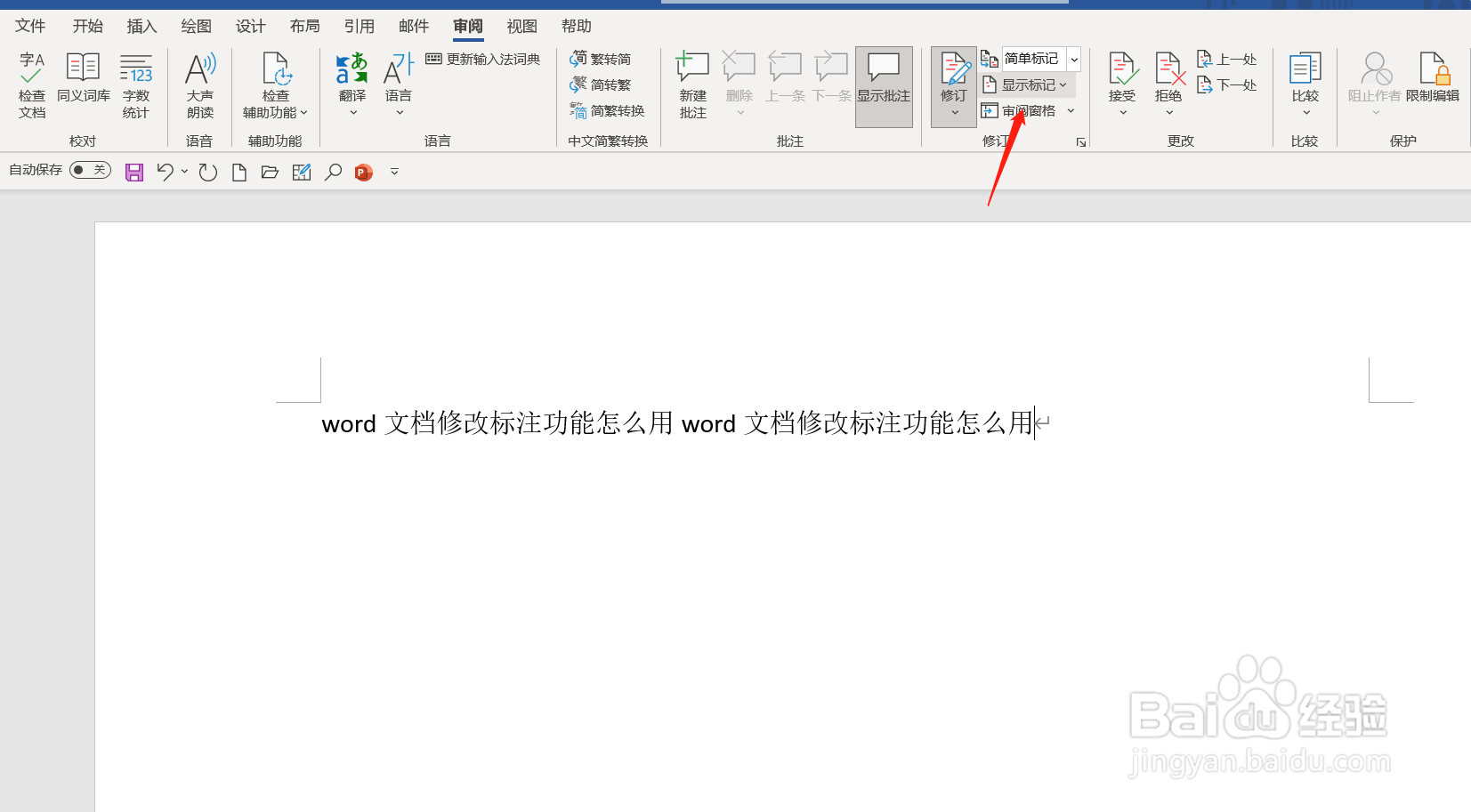Save the document with the disk icon
The width and height of the screenshot is (1471, 812).
point(134,172)
